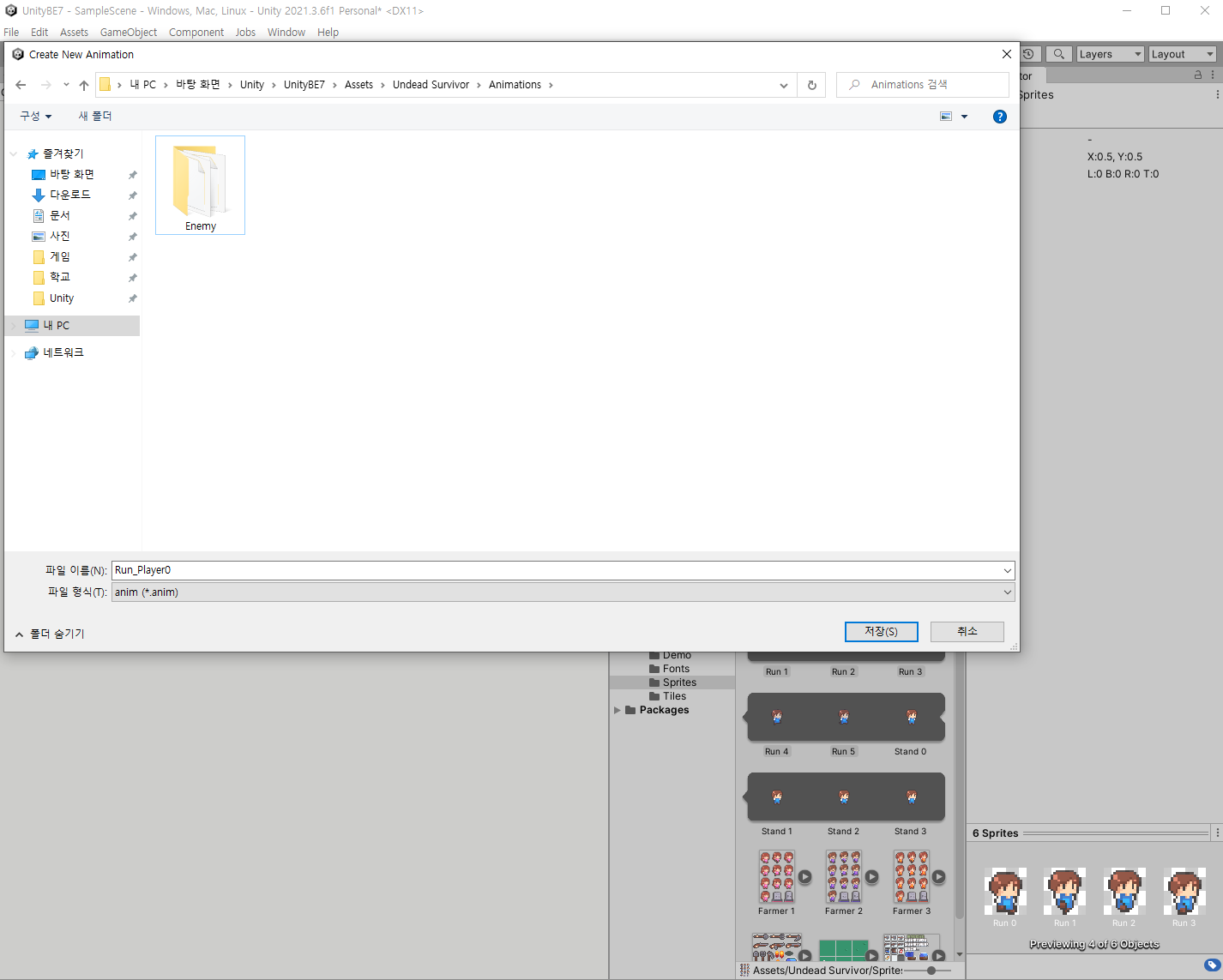Navigate back with the left arrow icon
Viewport: 1223px width, 980px height.
coord(21,85)
